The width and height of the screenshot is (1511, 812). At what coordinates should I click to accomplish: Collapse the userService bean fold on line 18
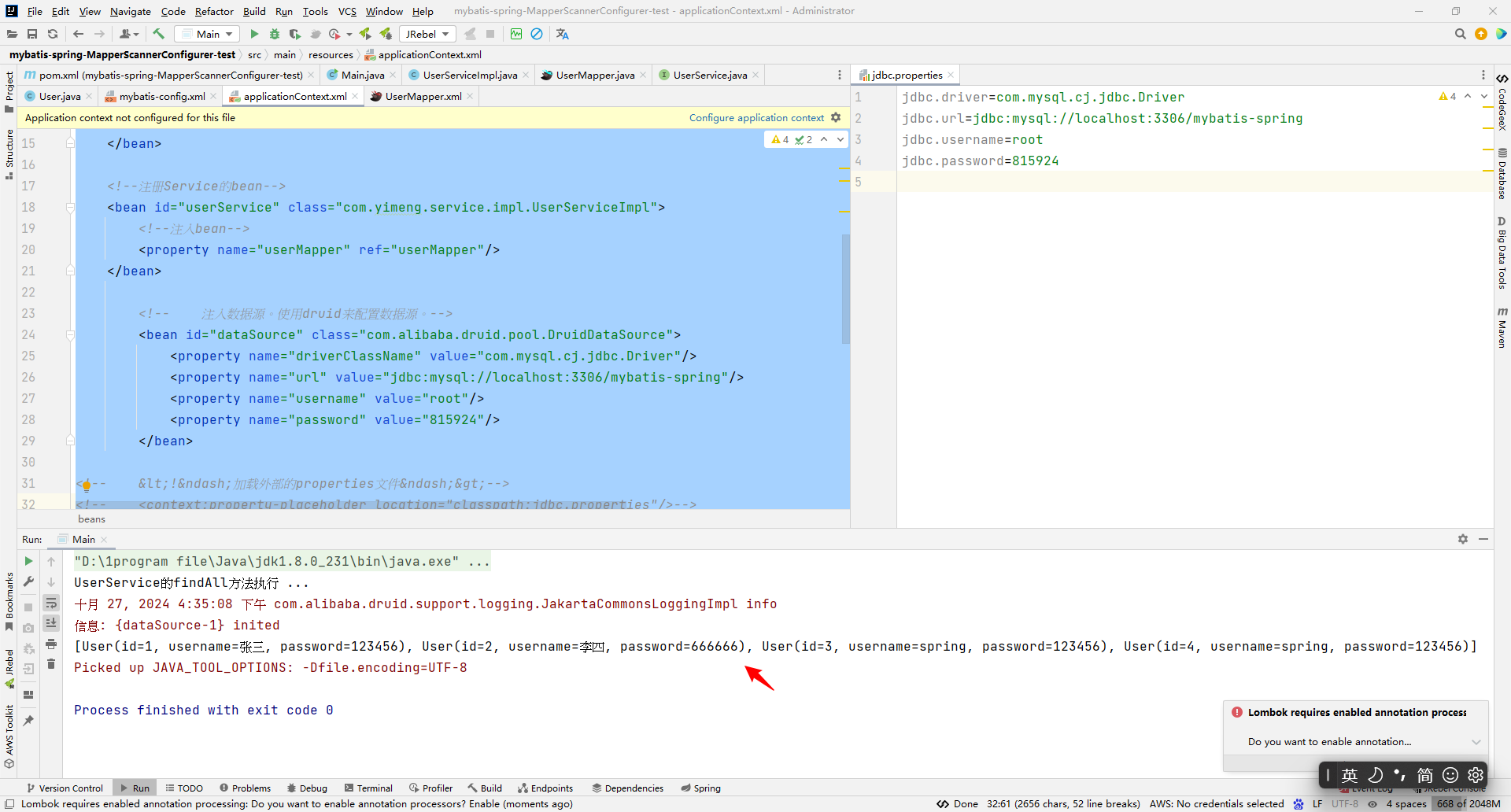(x=70, y=207)
